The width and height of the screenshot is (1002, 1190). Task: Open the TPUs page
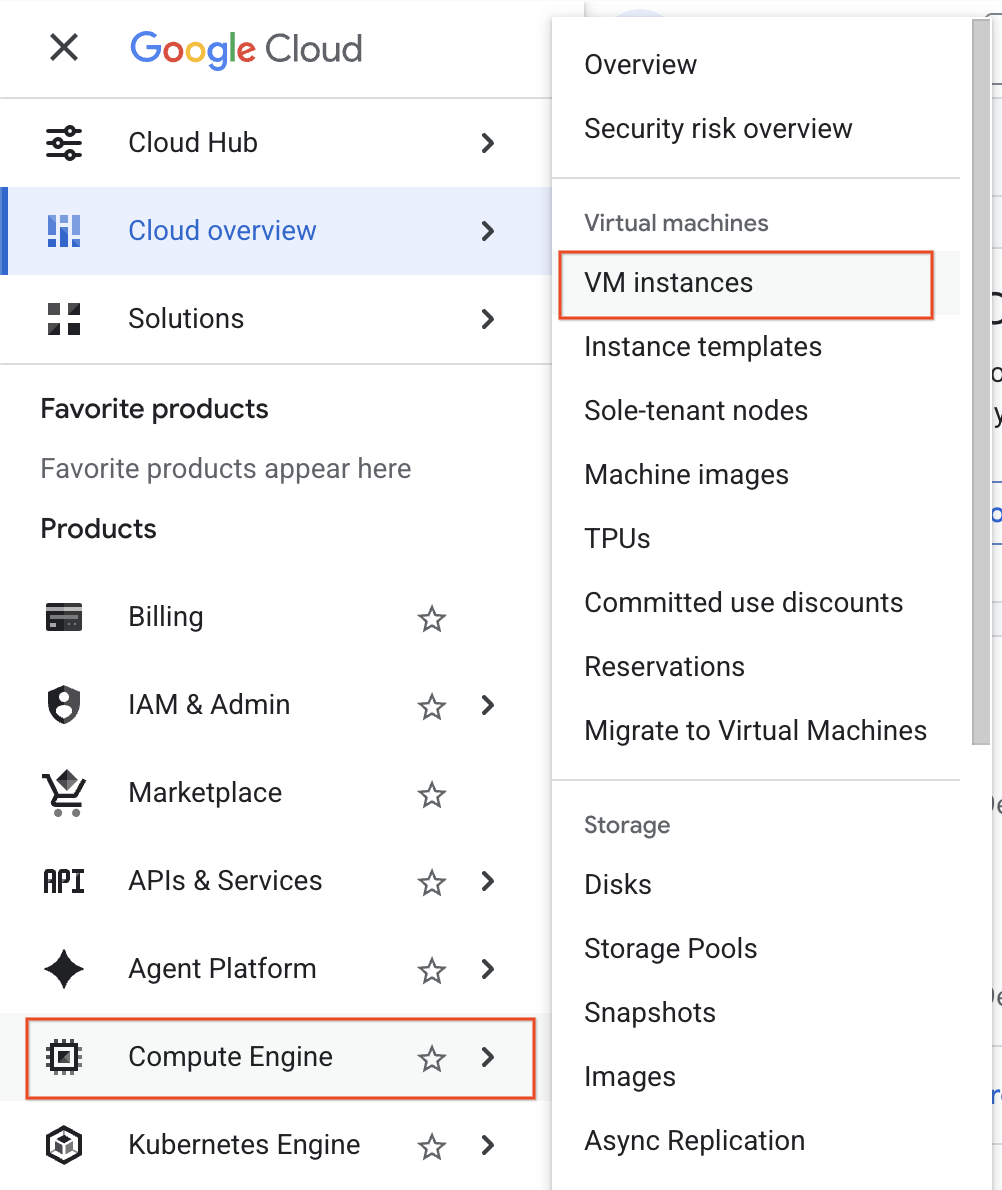(x=756, y=539)
